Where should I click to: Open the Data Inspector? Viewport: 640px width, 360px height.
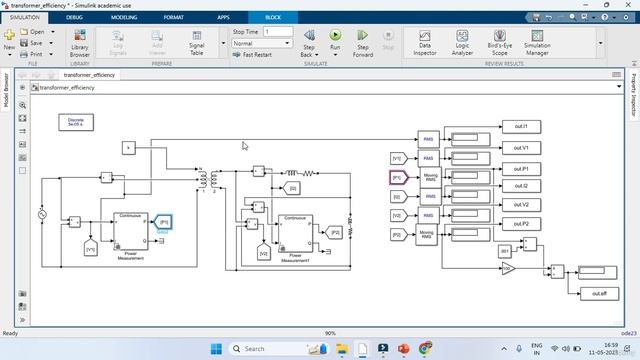coord(424,43)
